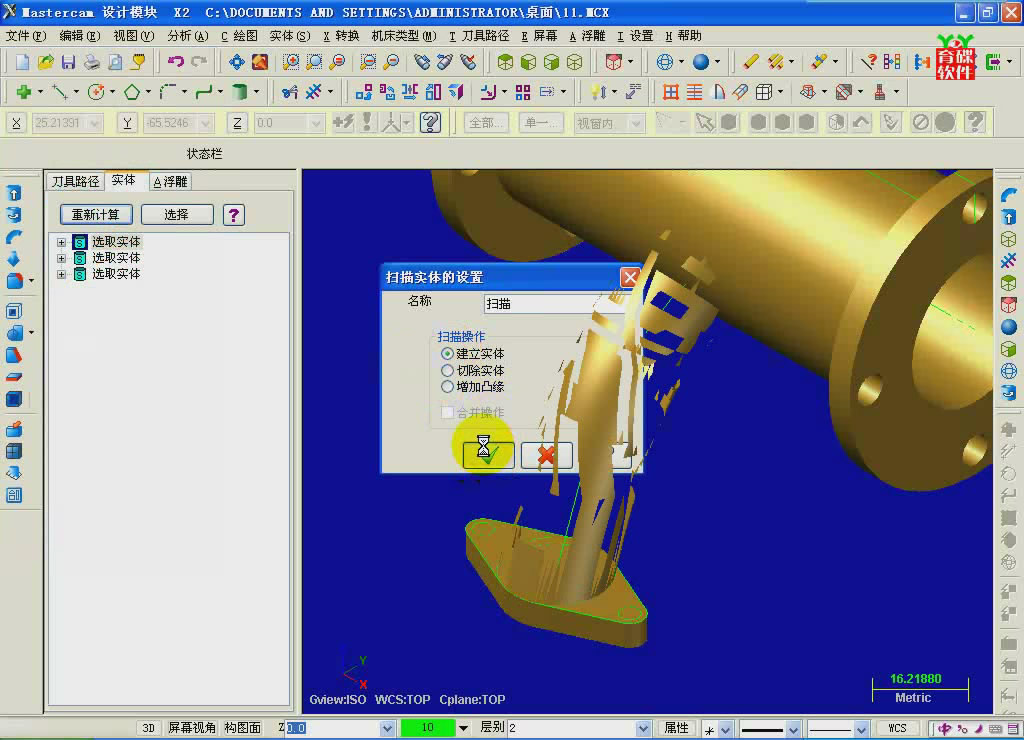Click the 全部 selection button
Image resolution: width=1024 pixels, height=740 pixels.
click(486, 123)
